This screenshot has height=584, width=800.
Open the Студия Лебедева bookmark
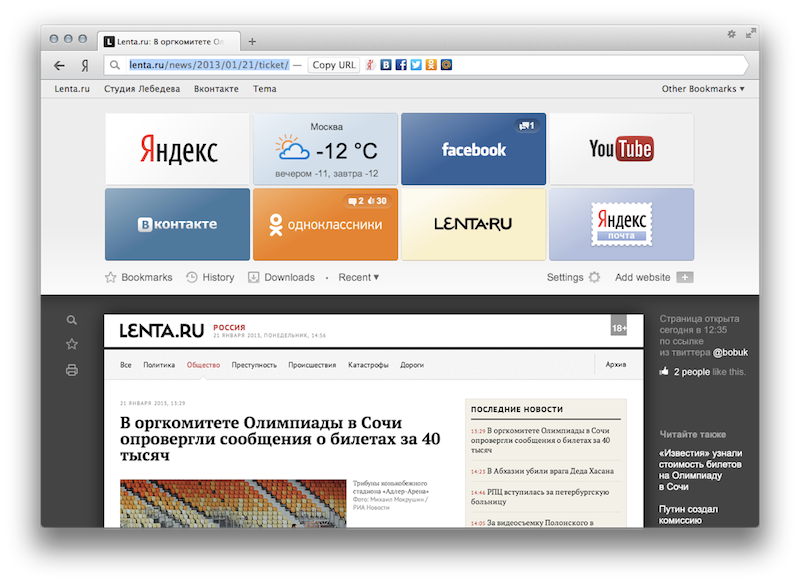[142, 89]
